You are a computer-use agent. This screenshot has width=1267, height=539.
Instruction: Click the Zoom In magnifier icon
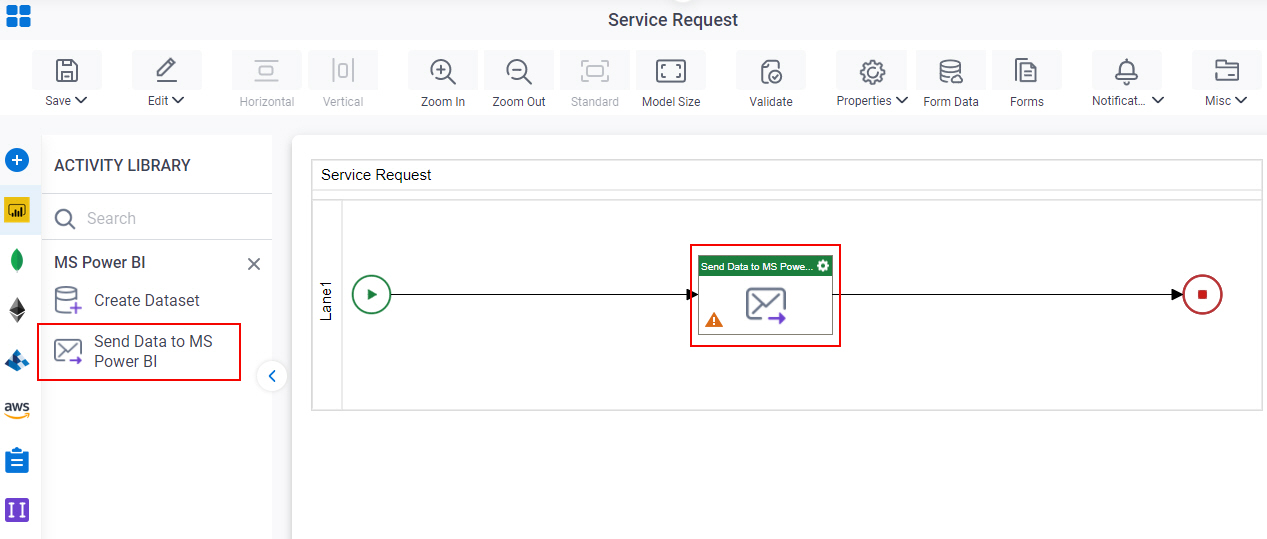coord(442,71)
